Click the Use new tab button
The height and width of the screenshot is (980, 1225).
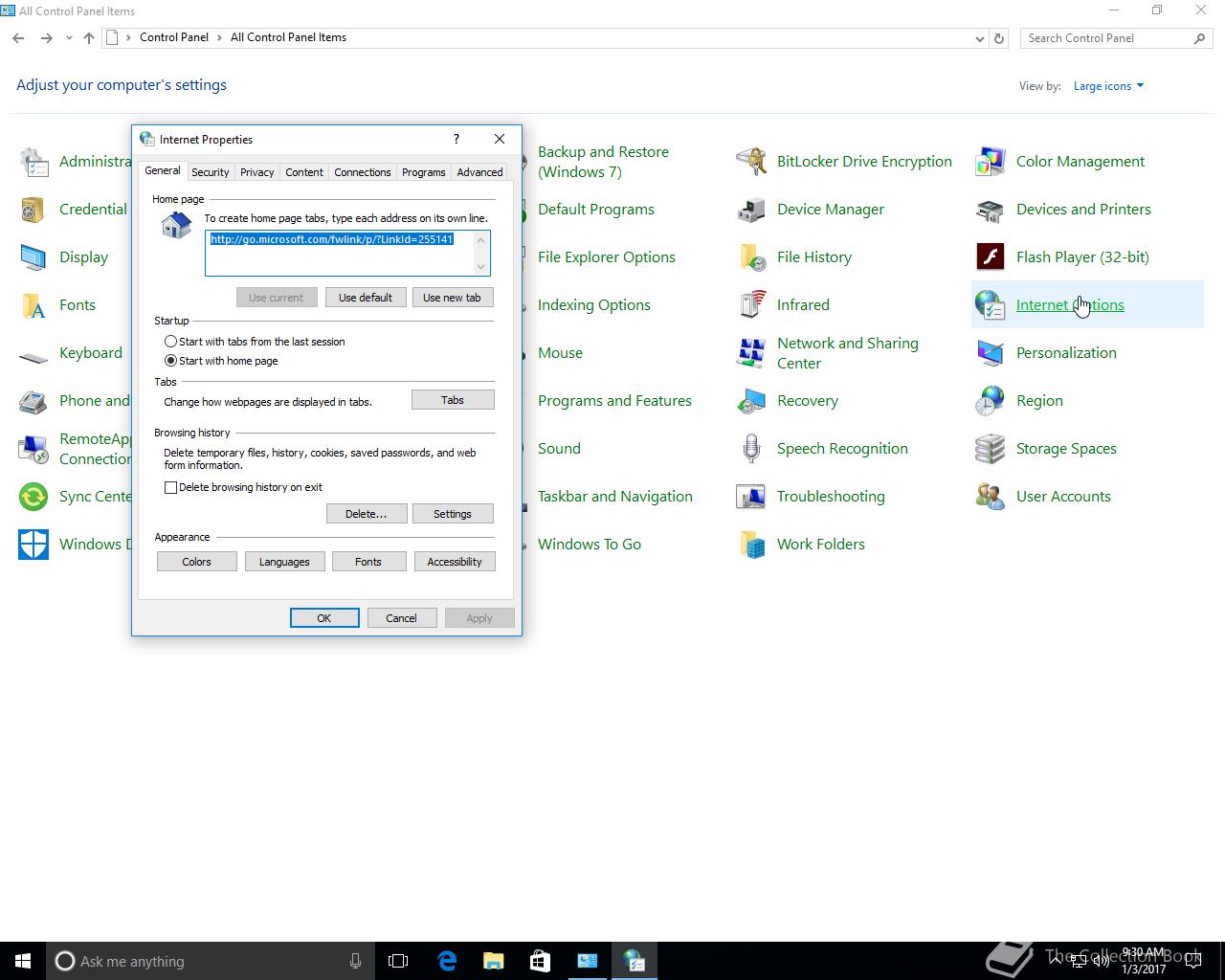[x=453, y=298]
